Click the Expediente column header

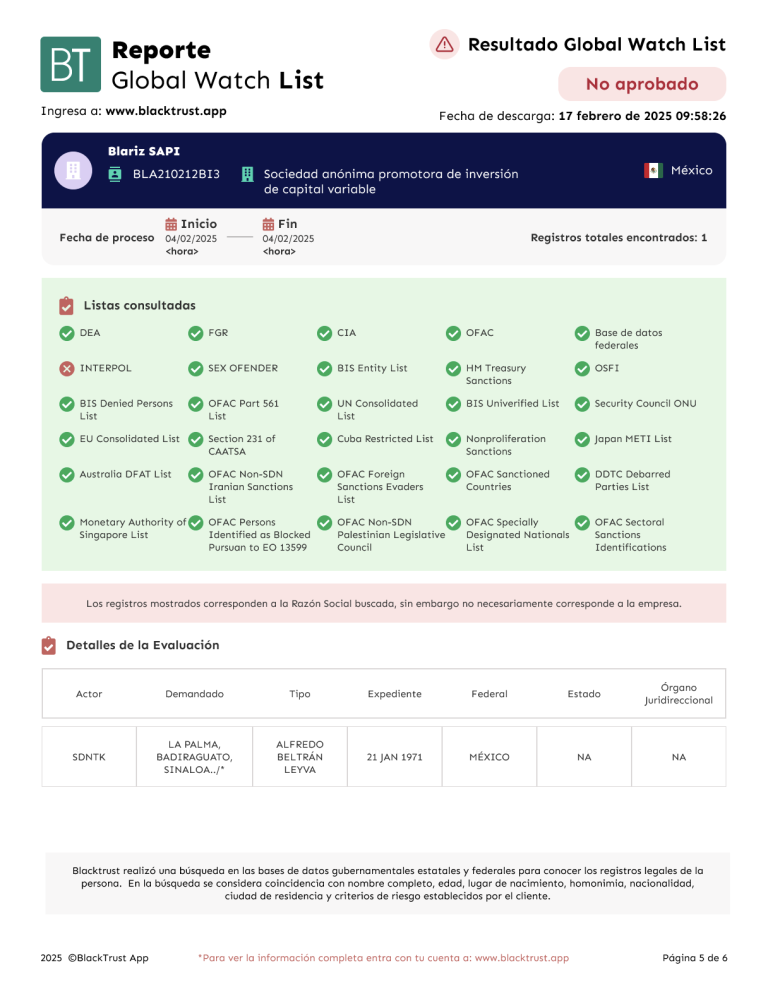click(x=394, y=694)
